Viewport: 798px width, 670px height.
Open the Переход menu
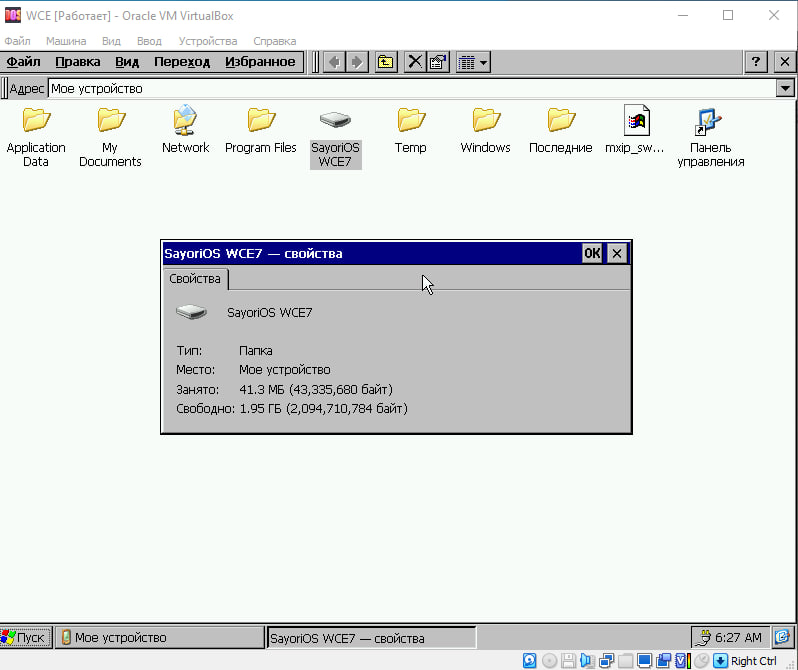pyautogui.click(x=182, y=62)
